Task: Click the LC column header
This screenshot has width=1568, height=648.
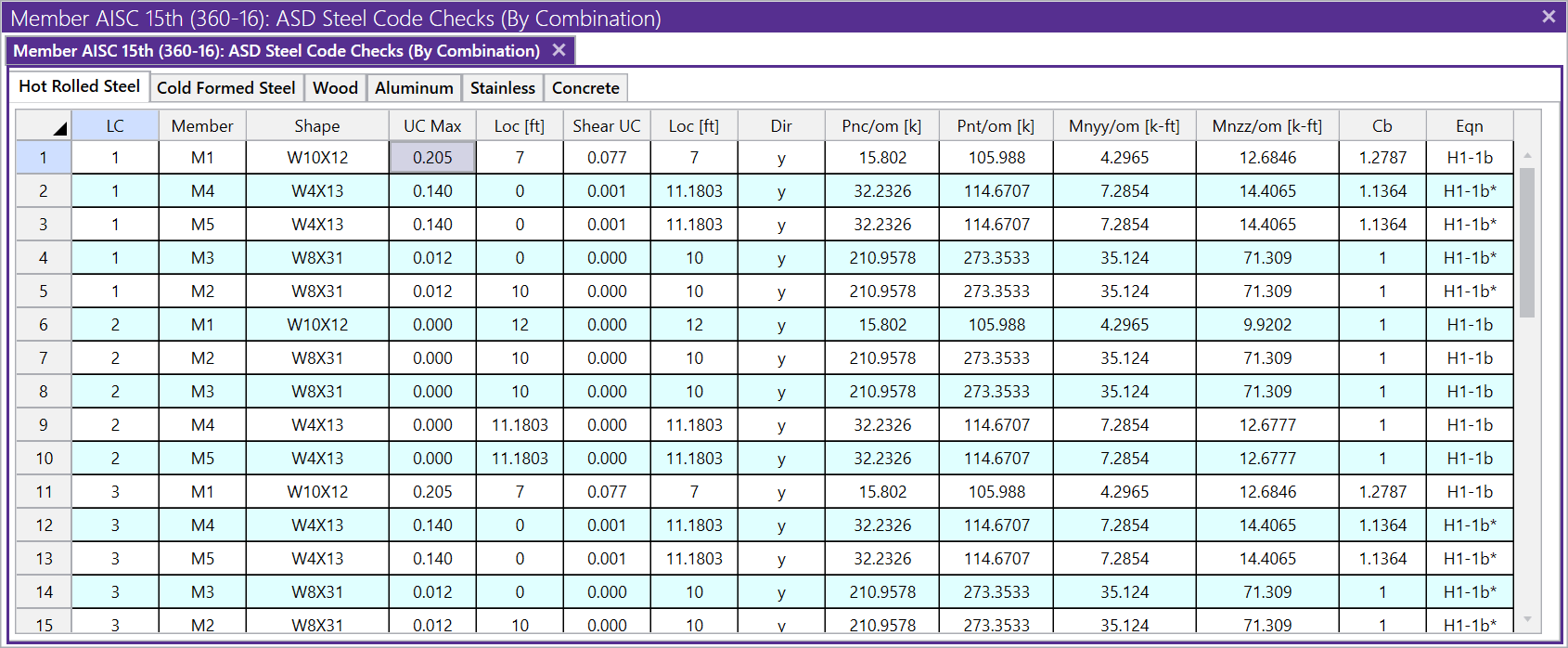Action: click(115, 125)
